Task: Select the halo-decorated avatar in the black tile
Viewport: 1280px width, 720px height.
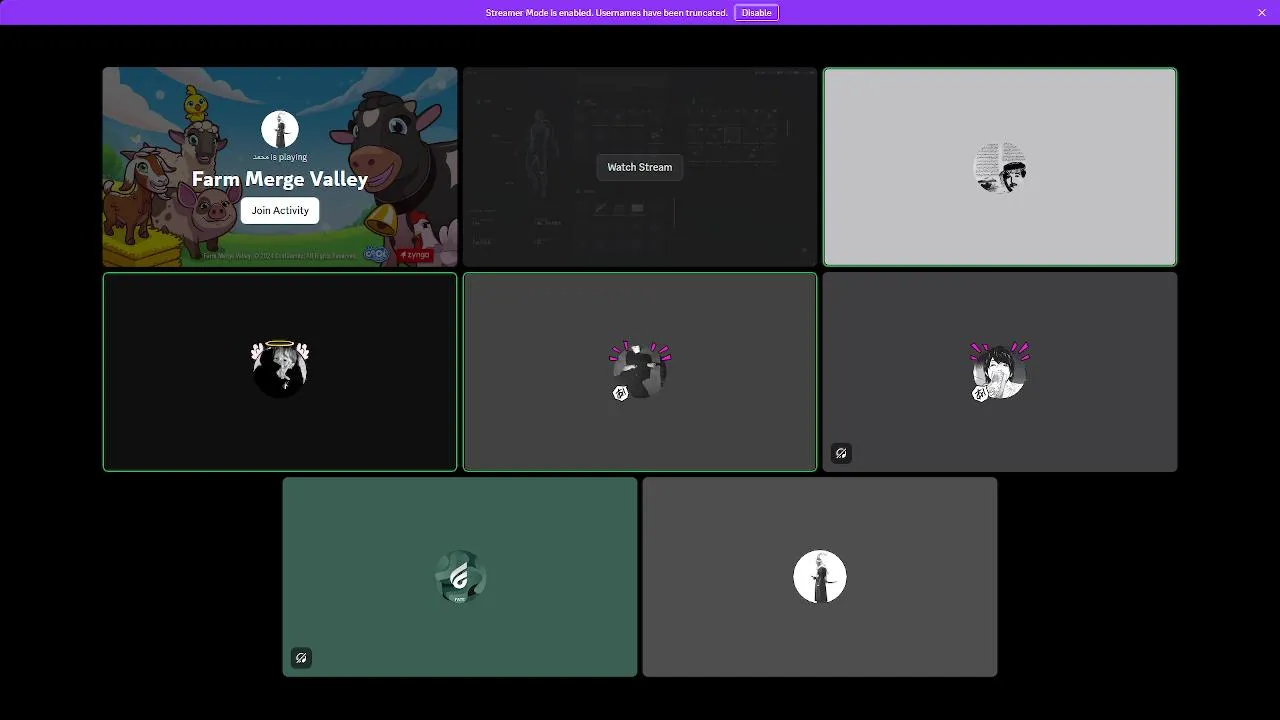Action: 280,369
